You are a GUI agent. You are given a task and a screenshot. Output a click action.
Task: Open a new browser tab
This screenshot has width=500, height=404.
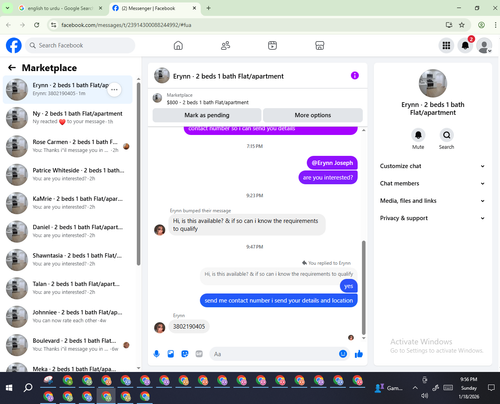(x=208, y=8)
